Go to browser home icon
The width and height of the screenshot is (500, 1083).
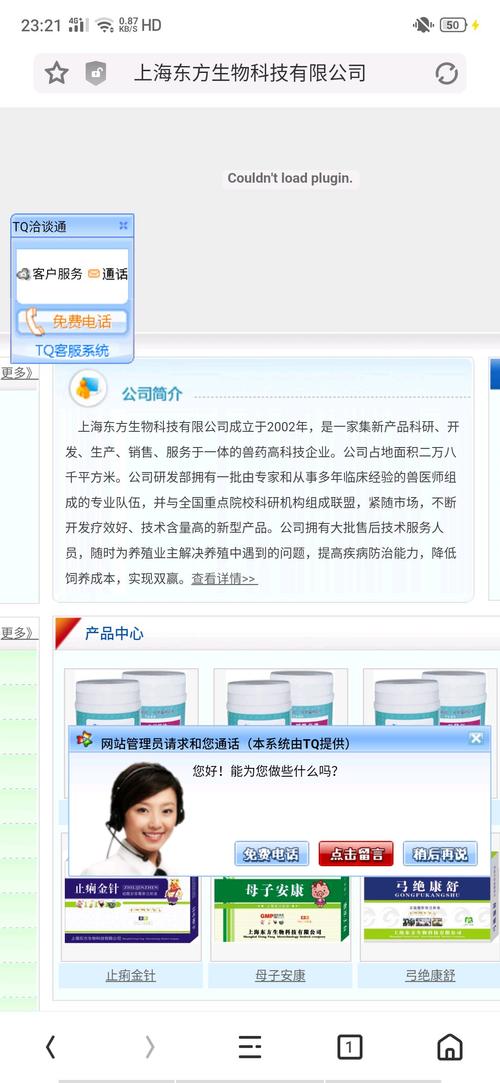point(450,1047)
